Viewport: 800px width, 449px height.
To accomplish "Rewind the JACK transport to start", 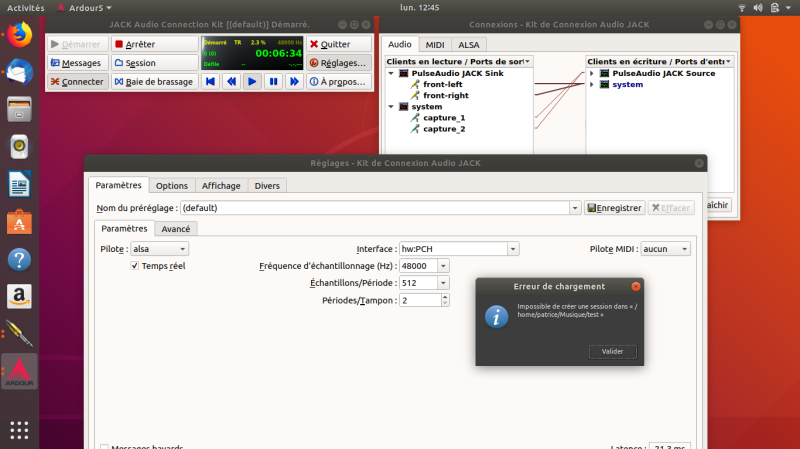I will [210, 82].
